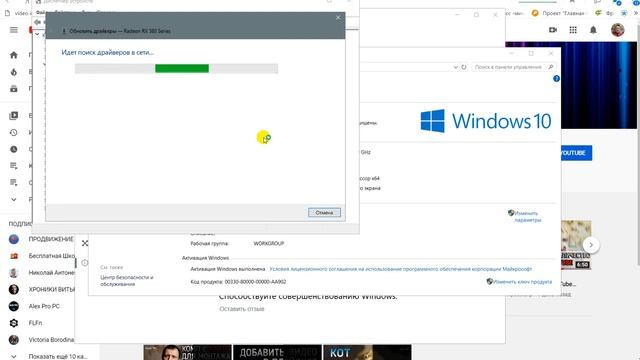Open bookmarks overflow chevron in browser

tap(636, 13)
